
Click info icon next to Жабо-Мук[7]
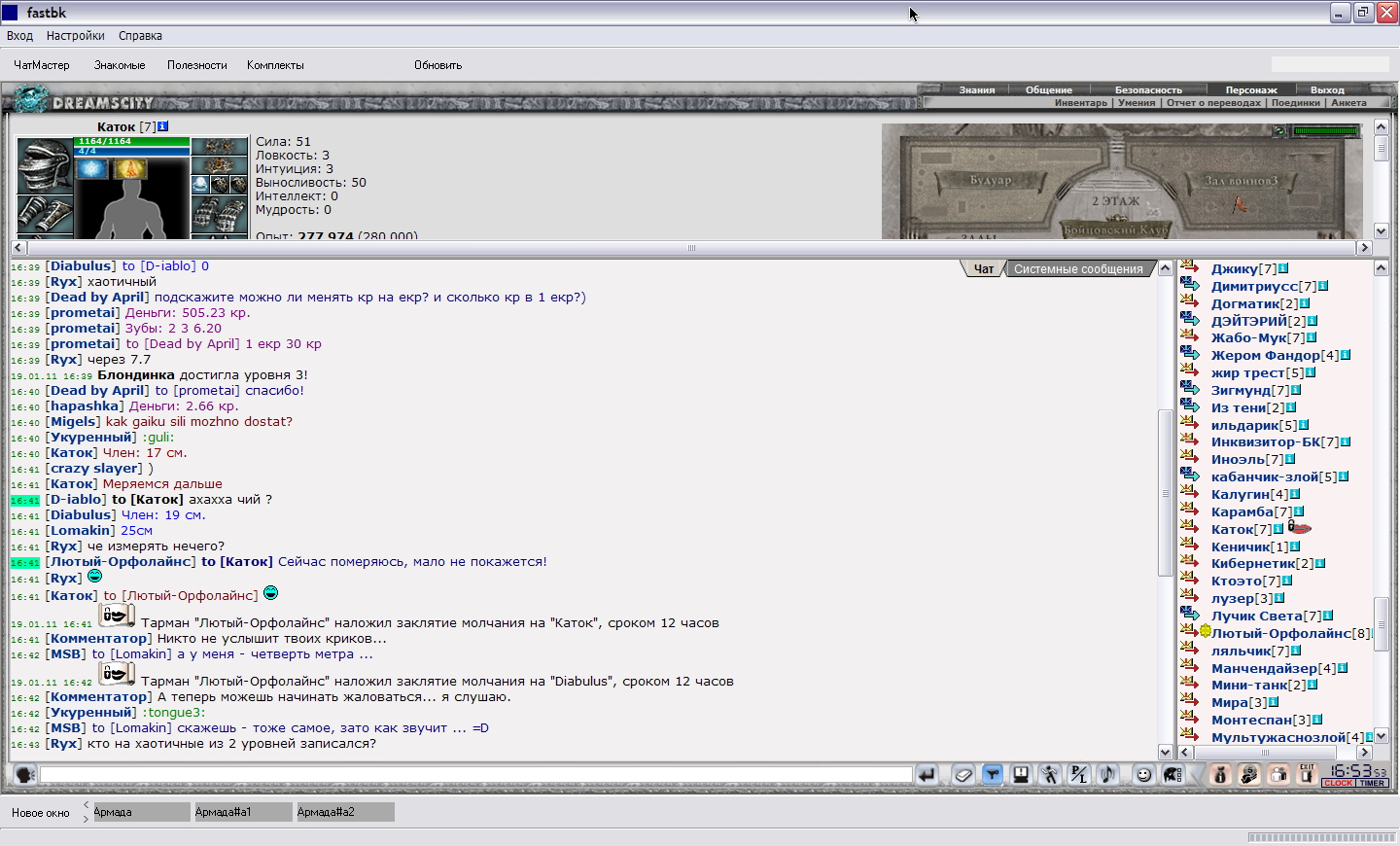click(x=1312, y=337)
